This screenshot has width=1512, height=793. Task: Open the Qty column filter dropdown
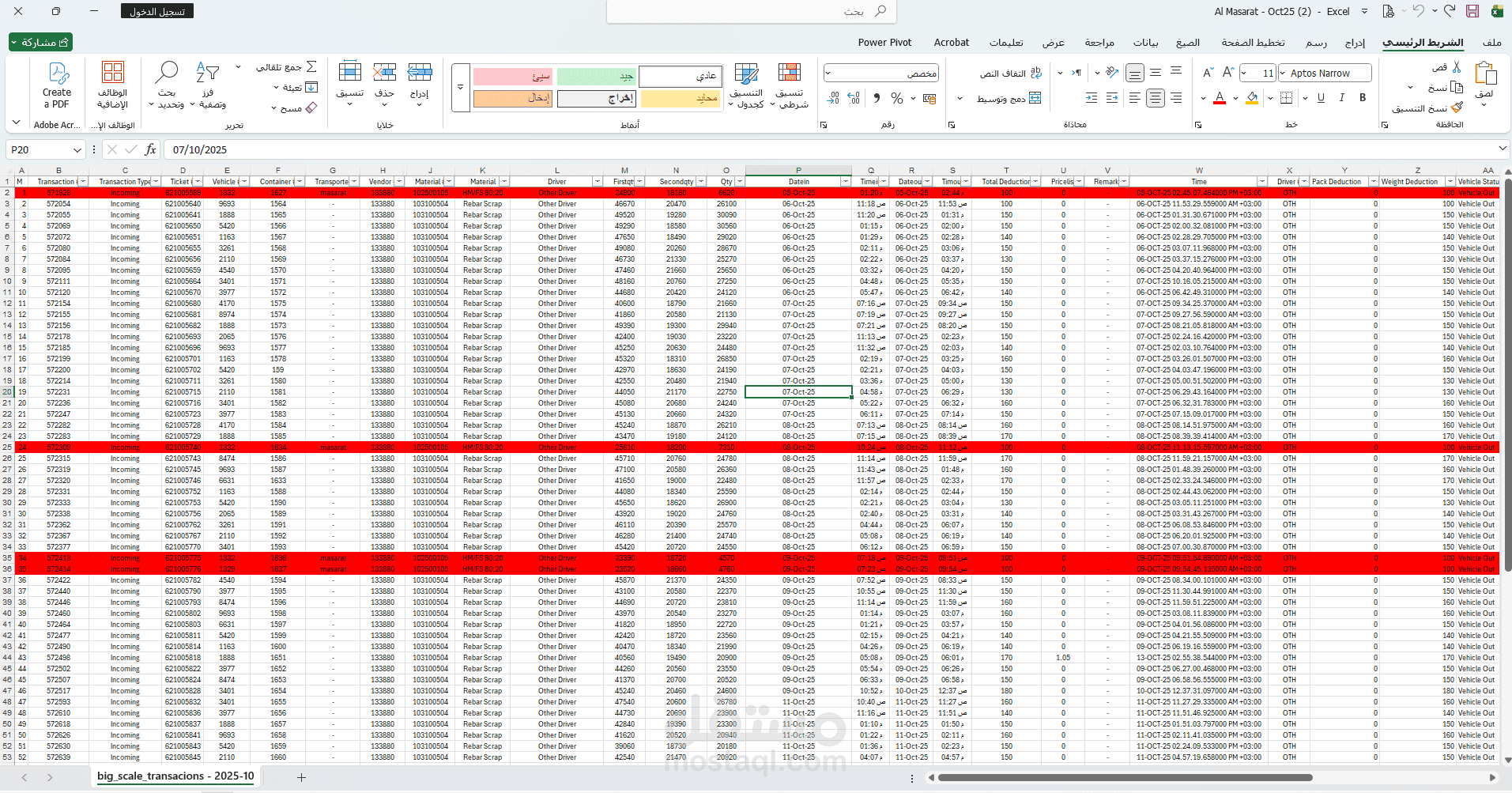[x=740, y=182]
